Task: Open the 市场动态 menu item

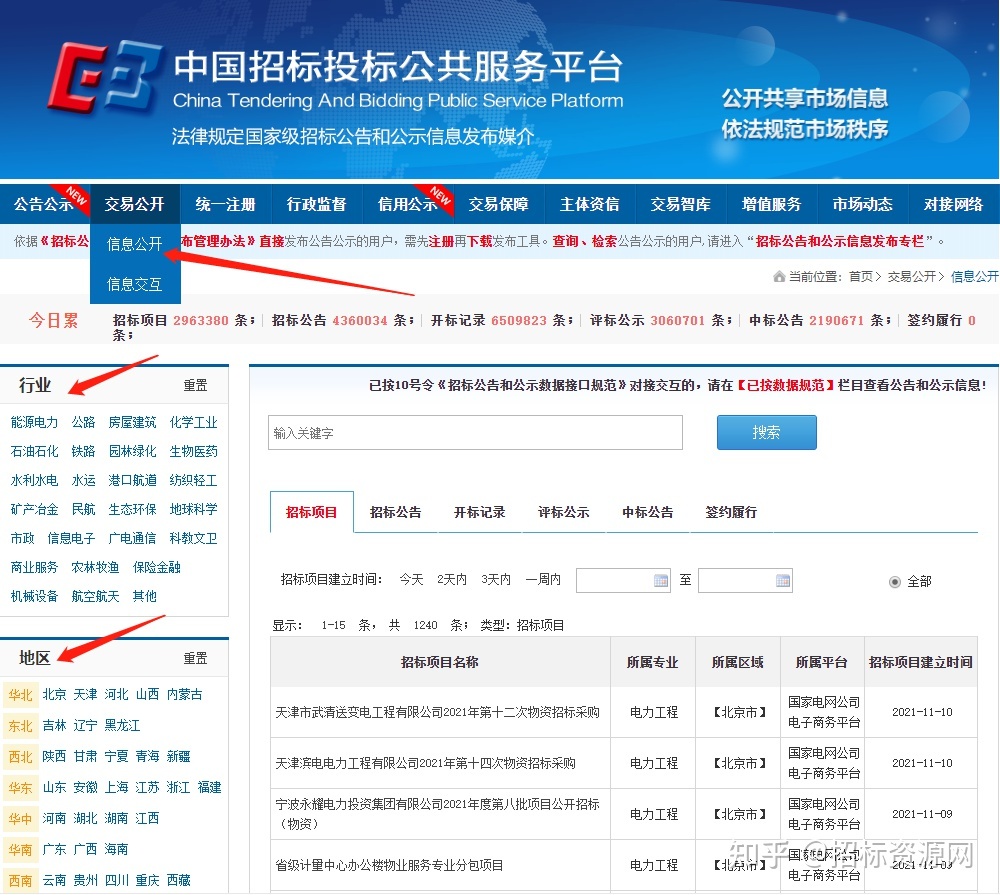Action: coord(862,204)
